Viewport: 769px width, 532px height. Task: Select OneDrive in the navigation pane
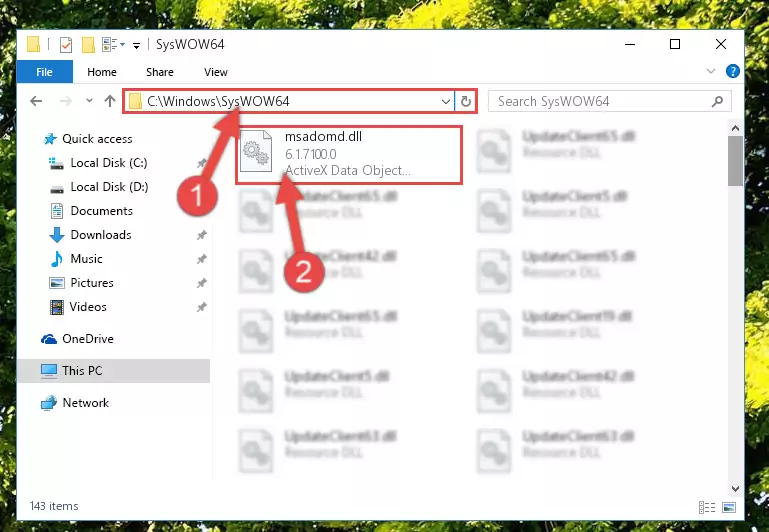click(88, 339)
